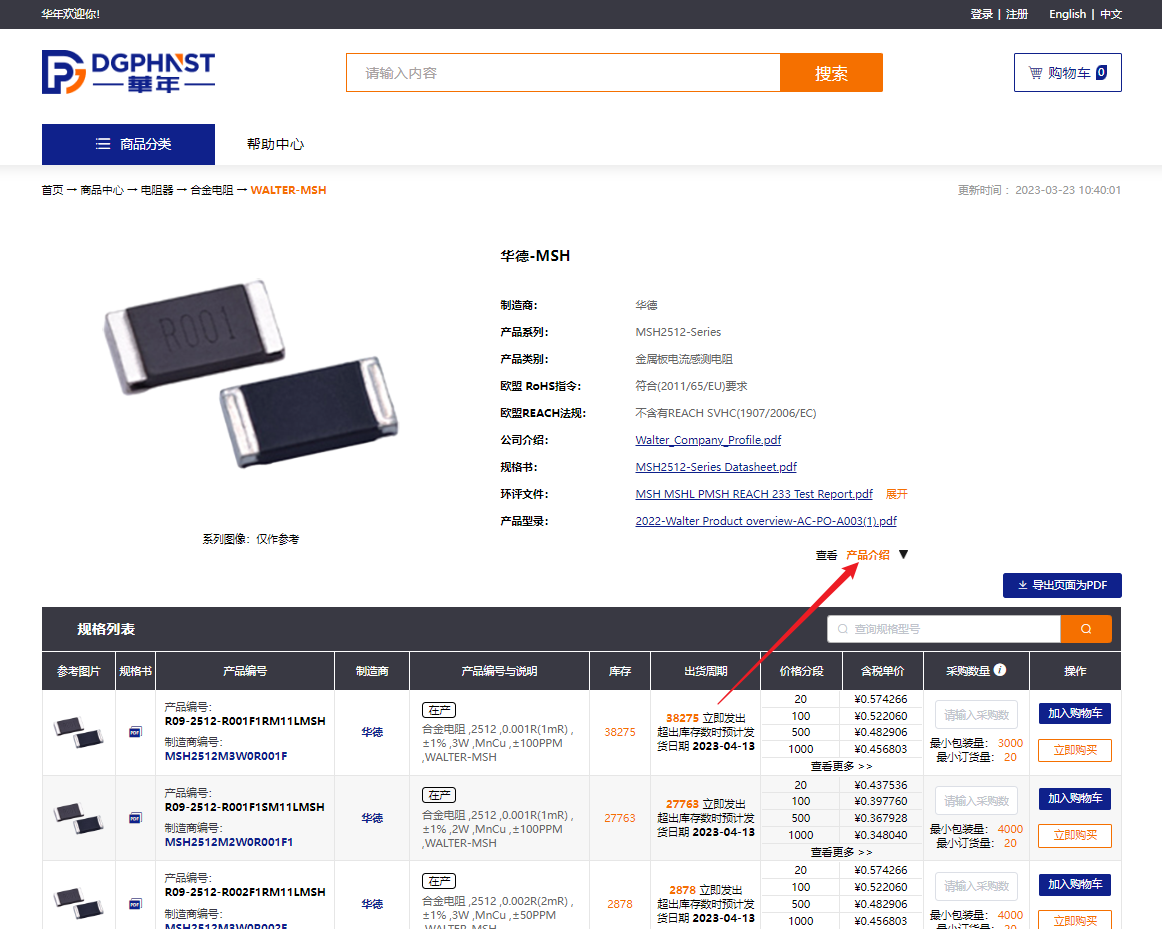Click price ¥0.574266 in first row
This screenshot has height=929, width=1162.
880,699
